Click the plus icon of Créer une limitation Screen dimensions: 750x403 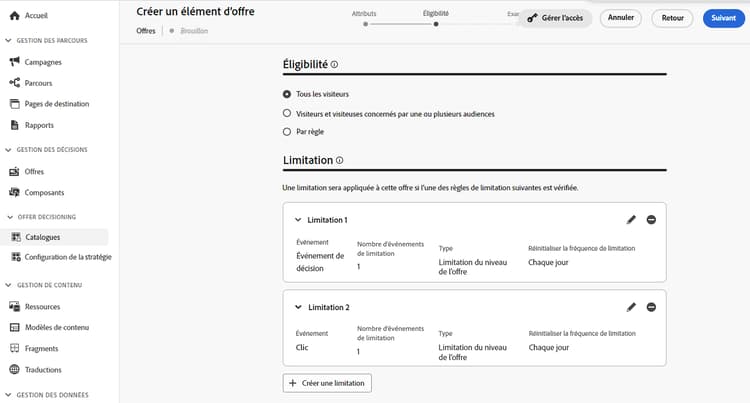point(293,383)
